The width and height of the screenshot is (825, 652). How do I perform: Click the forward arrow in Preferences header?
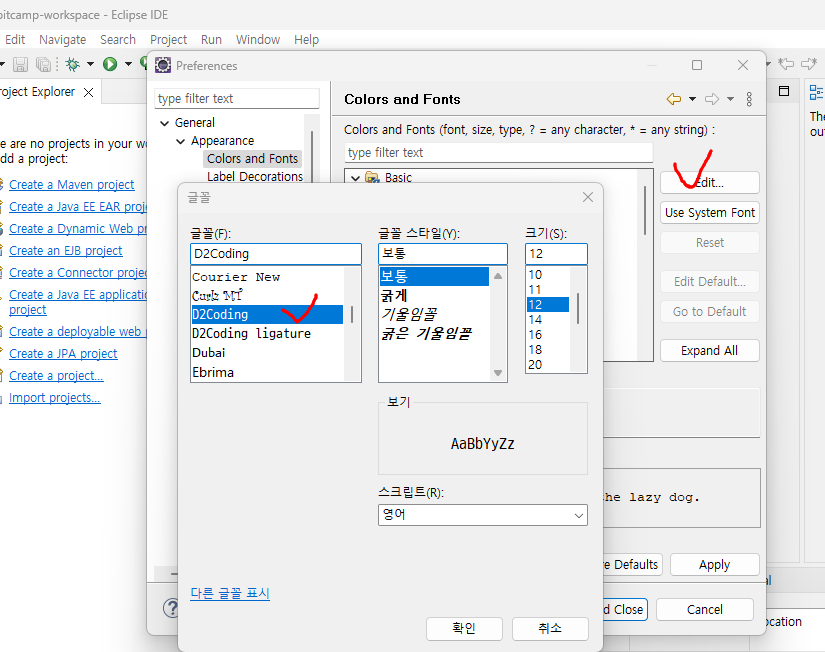point(712,99)
